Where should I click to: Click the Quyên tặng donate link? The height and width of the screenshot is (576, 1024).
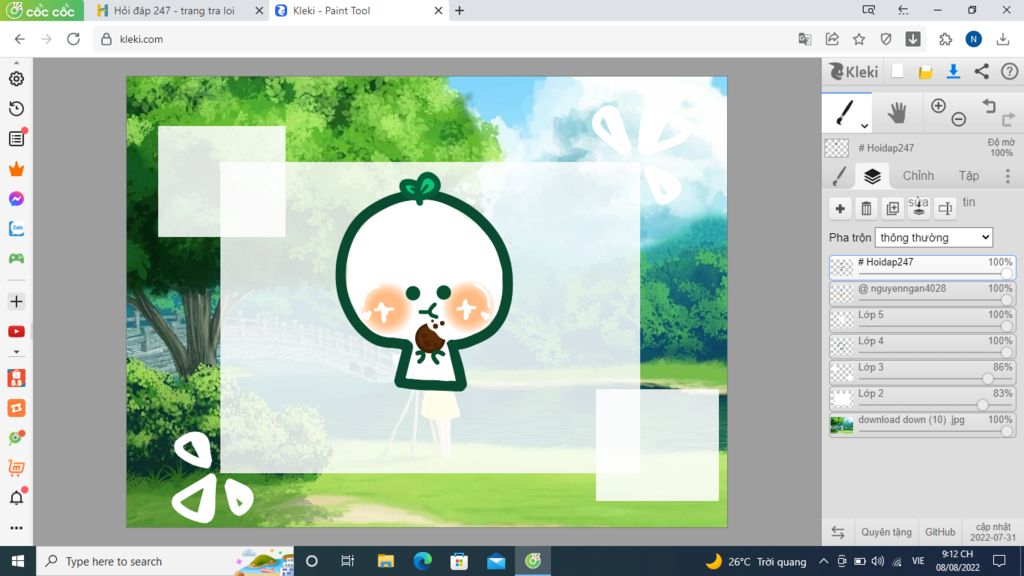tap(886, 532)
